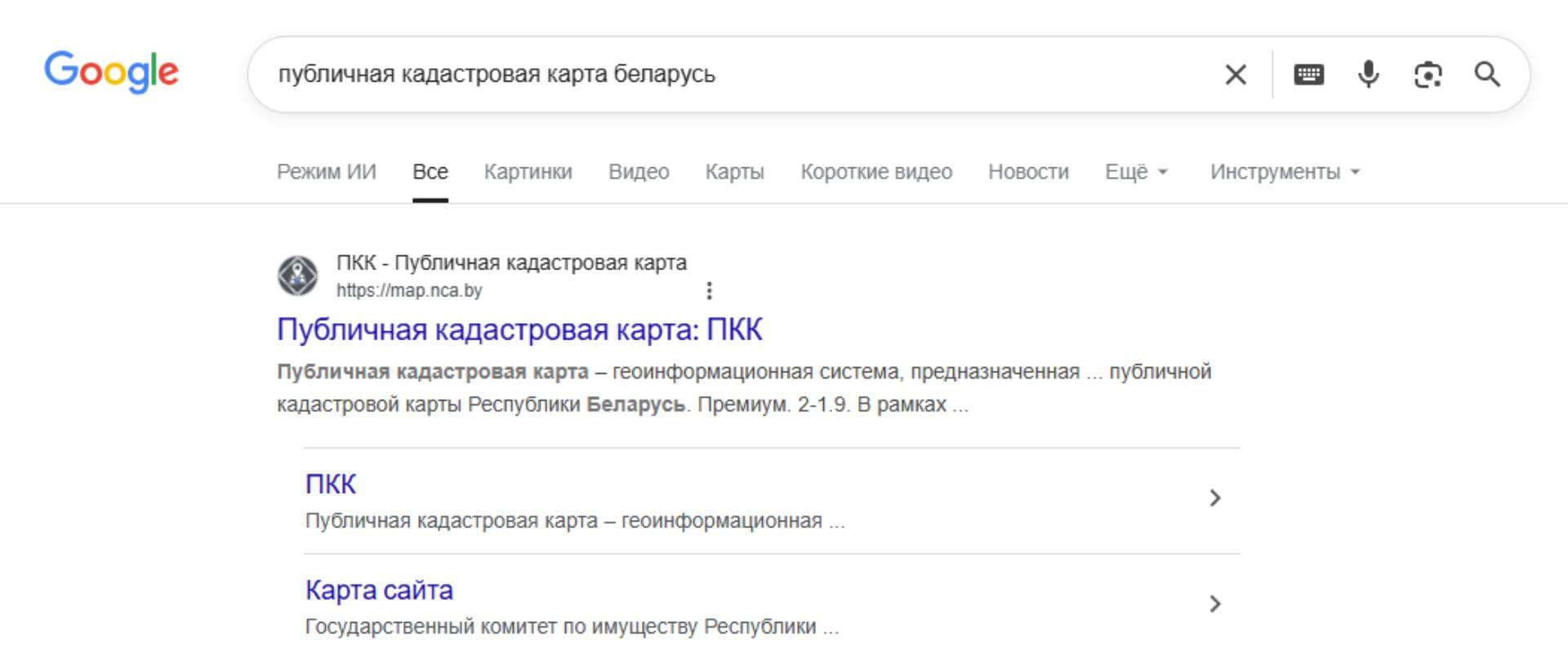Click the text Государственный комитет по имуществу Республики
The height and width of the screenshot is (653, 1568).
(572, 627)
